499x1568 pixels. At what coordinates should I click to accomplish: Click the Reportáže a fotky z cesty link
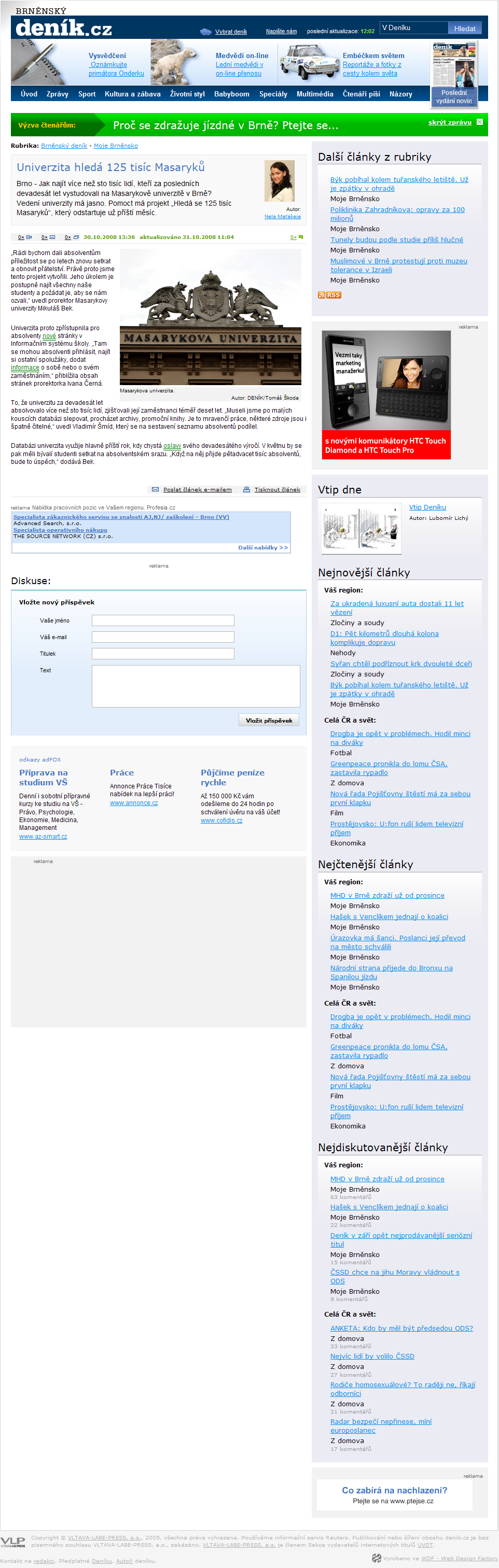372,69
